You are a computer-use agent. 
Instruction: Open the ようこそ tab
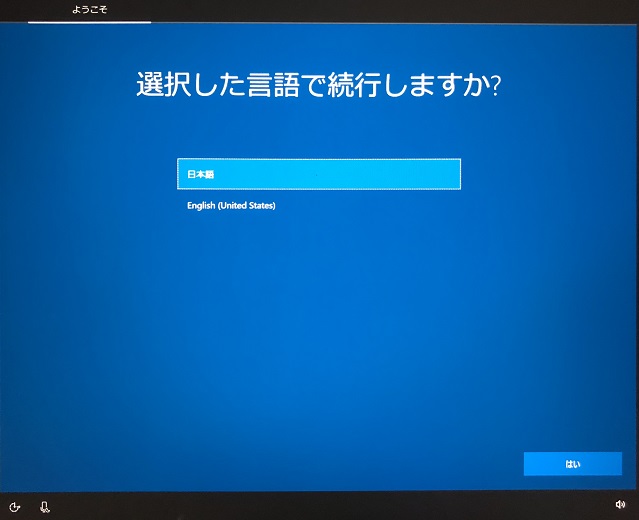[90, 10]
